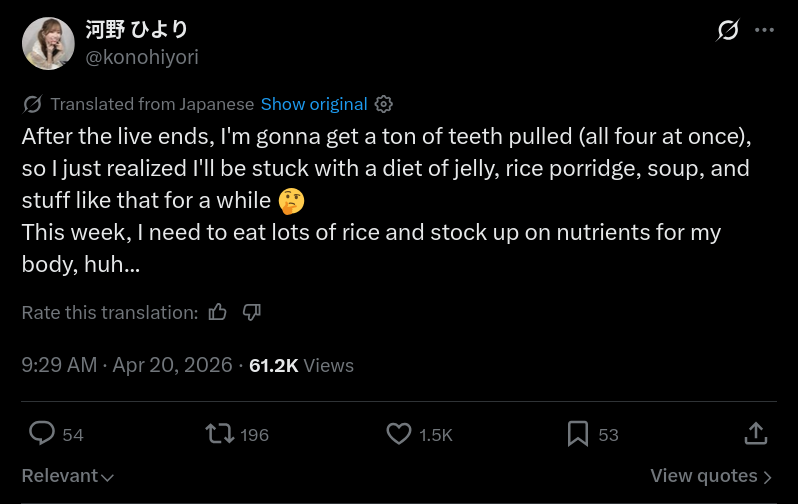Image resolution: width=798 pixels, height=504 pixels.
Task: Open translation settings gear icon
Action: [x=384, y=104]
